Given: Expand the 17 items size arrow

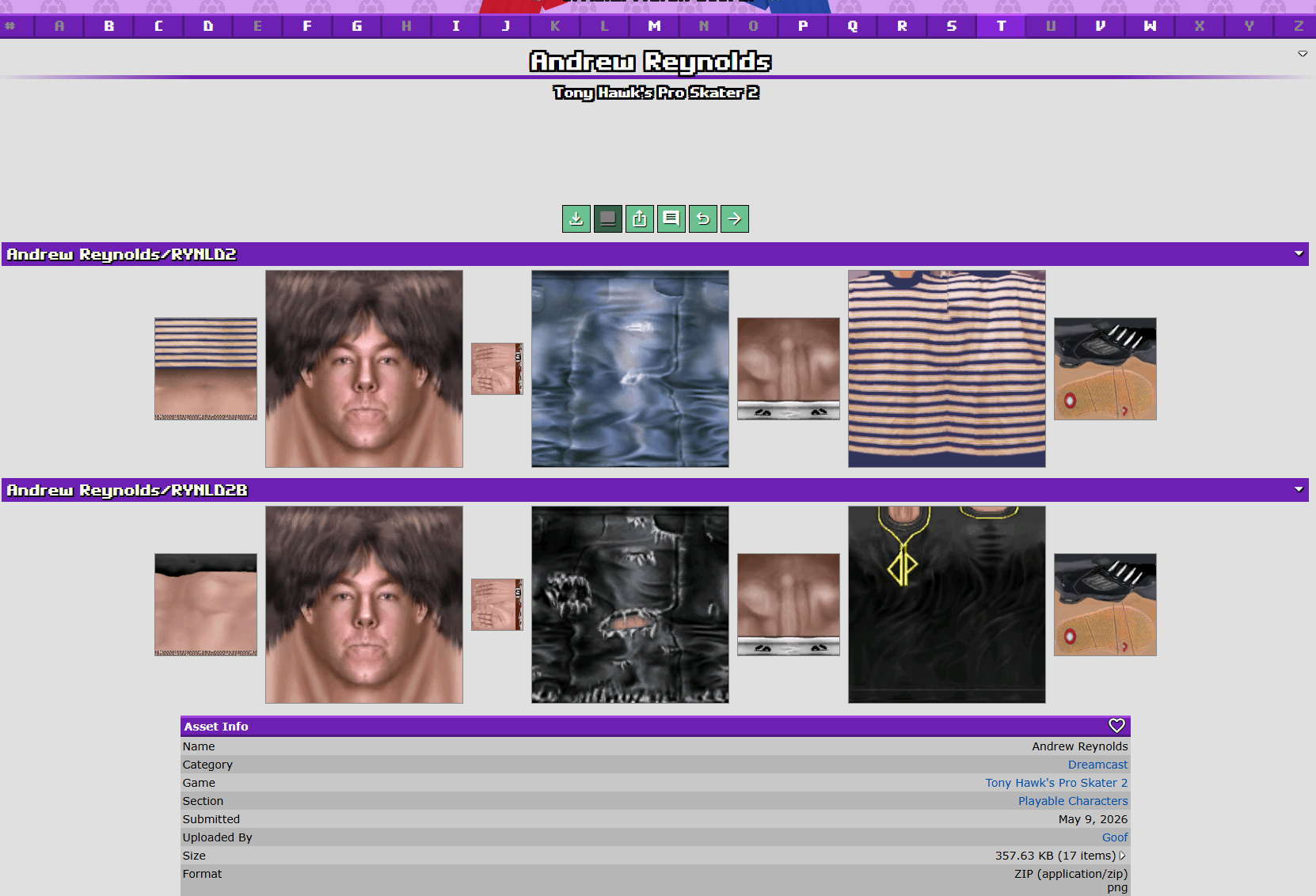Looking at the screenshot, I should coord(1122,856).
